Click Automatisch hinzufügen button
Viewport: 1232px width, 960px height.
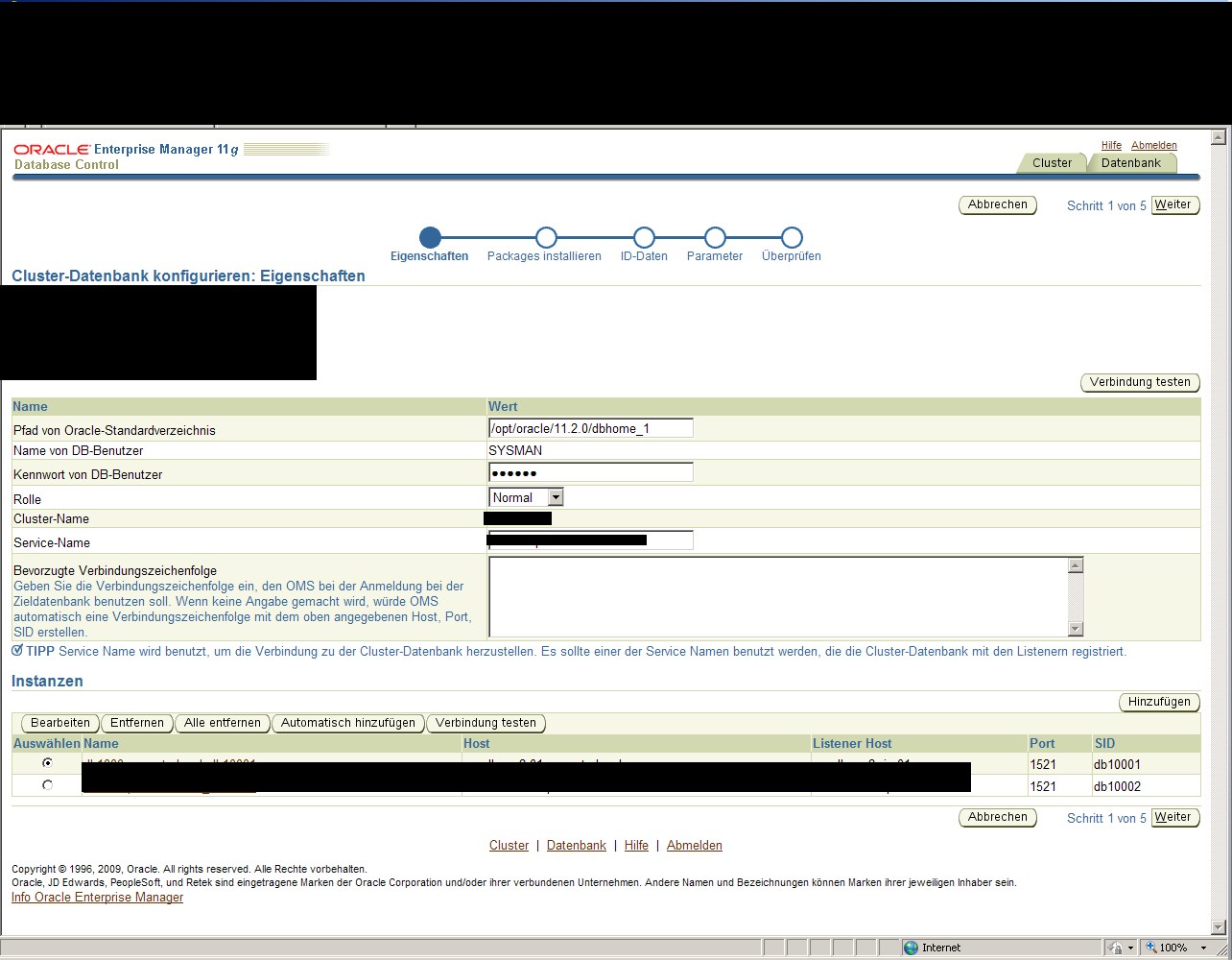click(347, 723)
